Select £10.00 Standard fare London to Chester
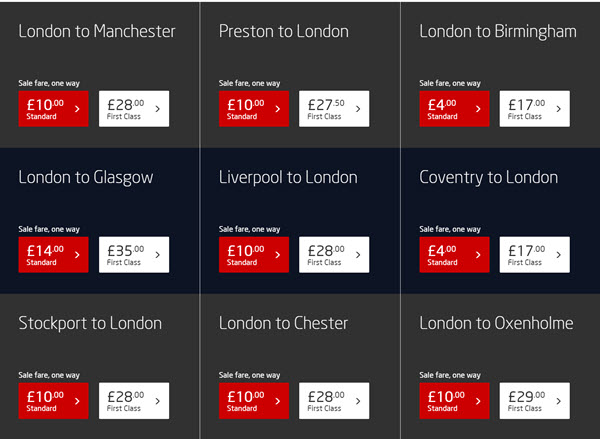This screenshot has height=439, width=600. (254, 401)
